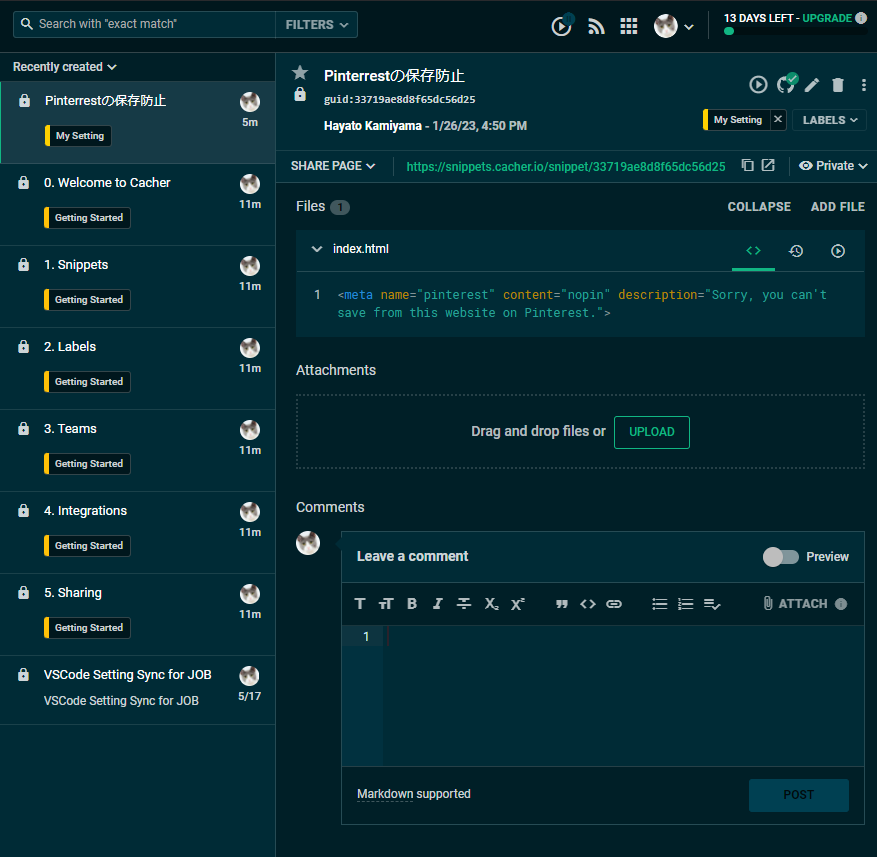The width and height of the screenshot is (877, 857).
Task: Click the text size format icon
Action: click(x=386, y=604)
